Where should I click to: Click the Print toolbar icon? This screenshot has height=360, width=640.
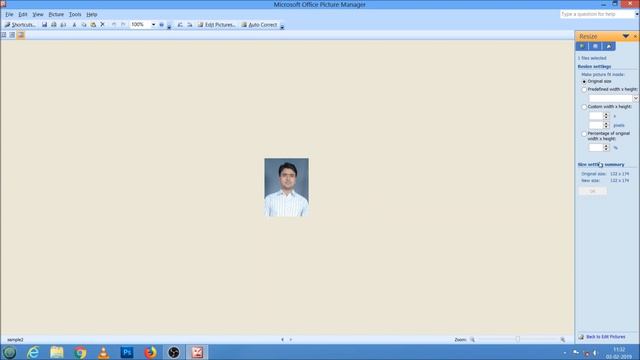point(54,25)
